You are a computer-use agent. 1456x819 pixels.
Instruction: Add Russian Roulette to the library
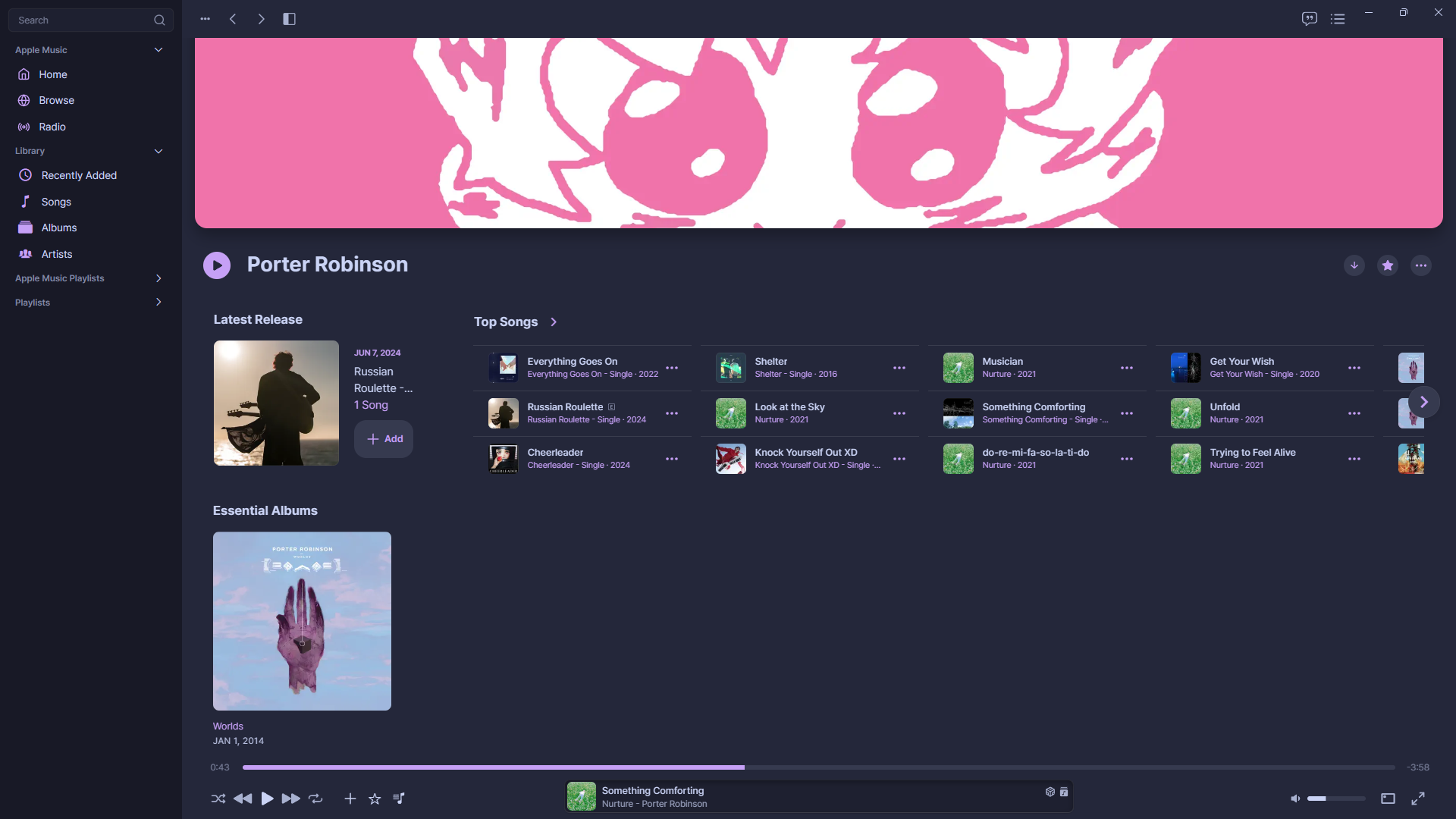tap(384, 439)
